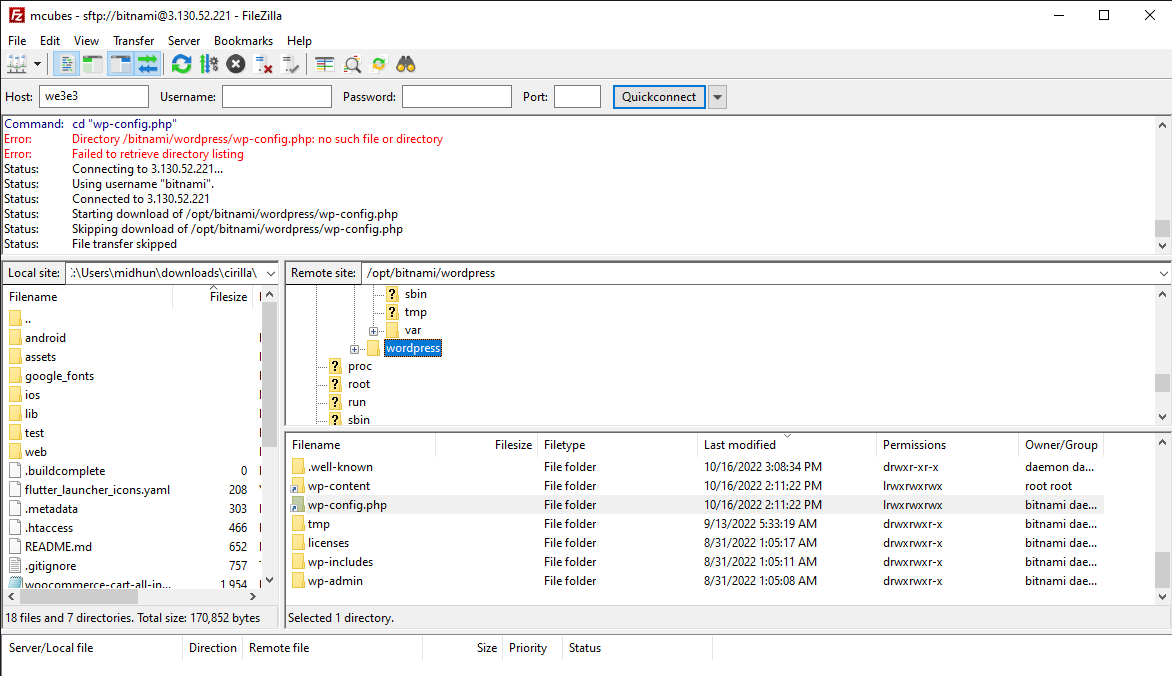Open the Transfer menu
This screenshot has height=676, width=1172.
point(133,40)
